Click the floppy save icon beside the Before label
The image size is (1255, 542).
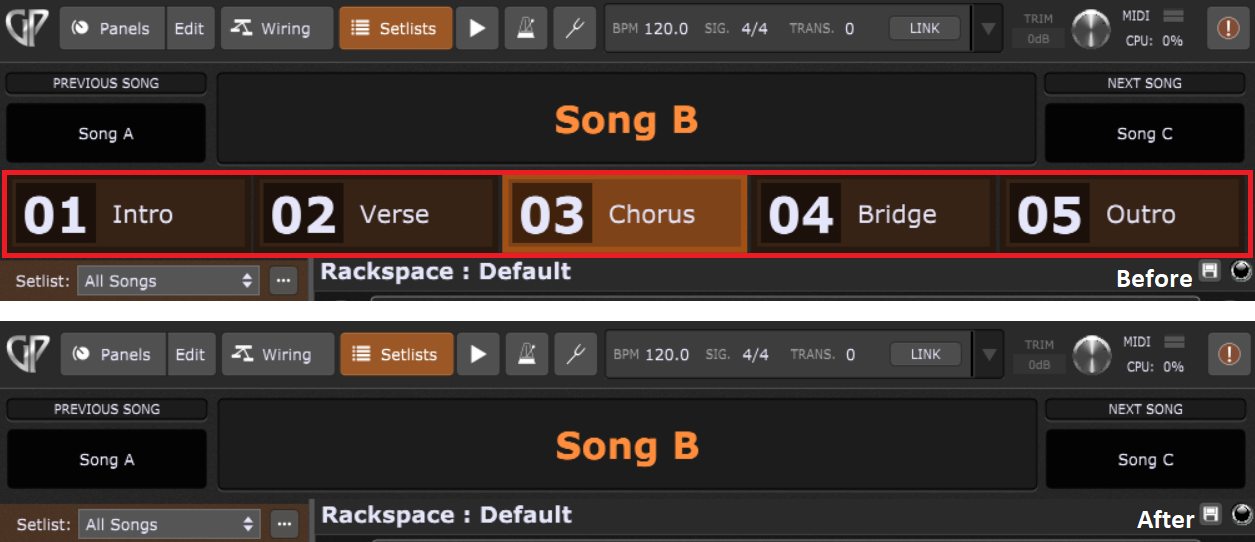1210,272
